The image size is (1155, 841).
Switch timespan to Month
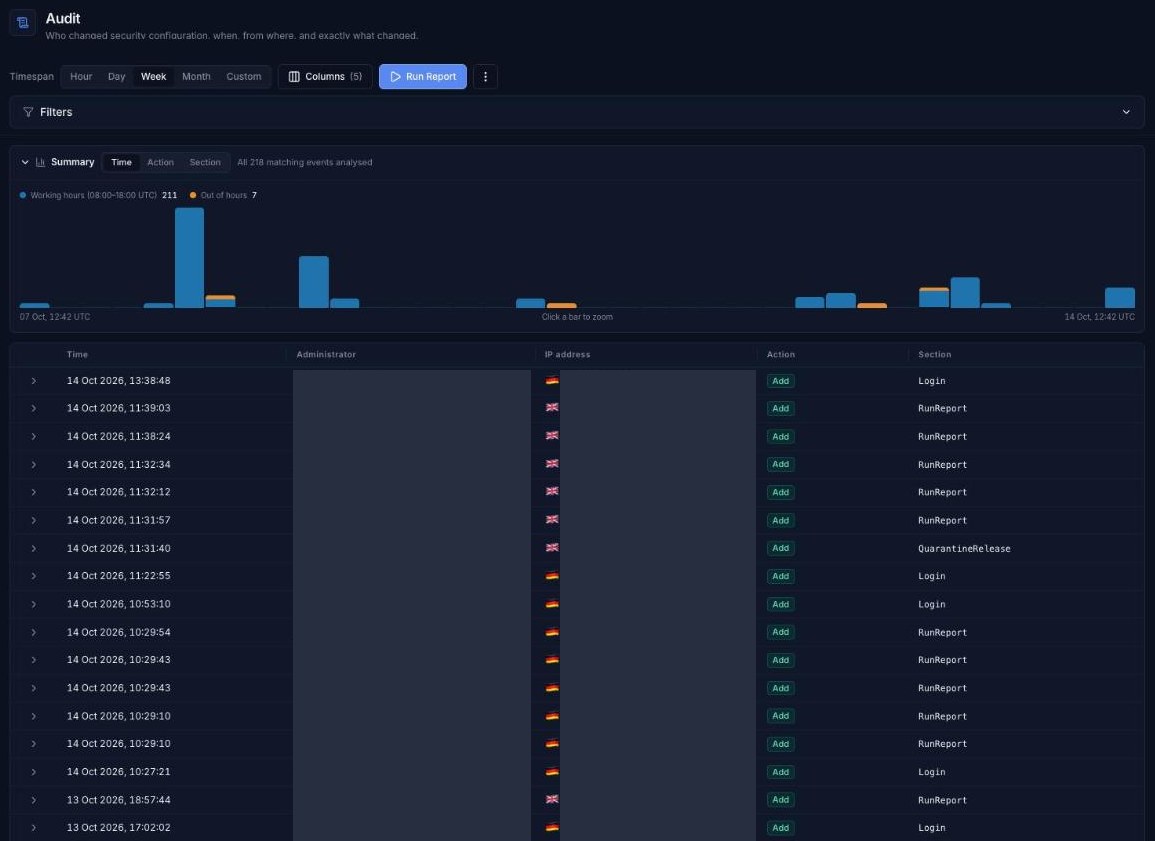pos(196,77)
